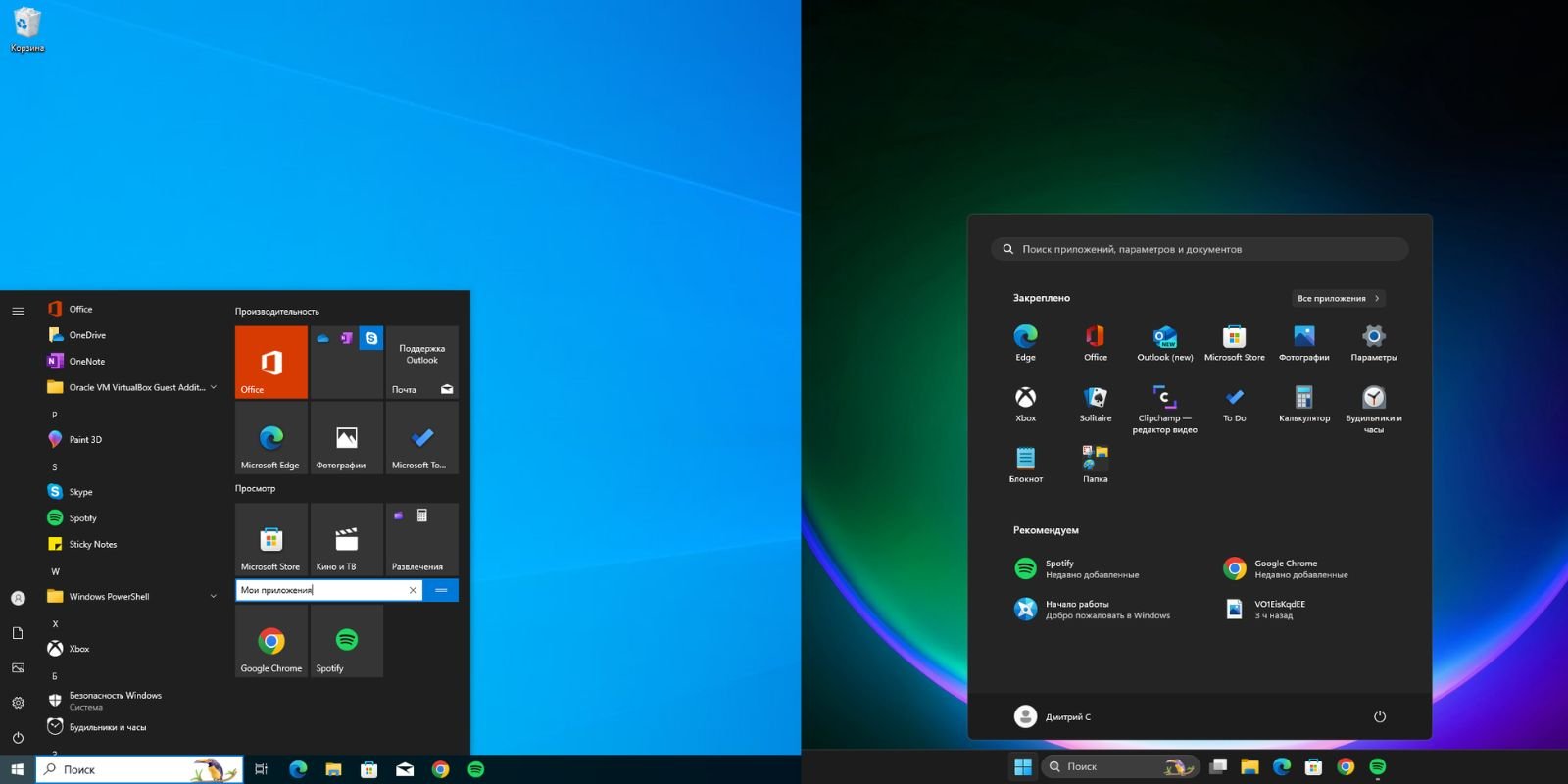
Task: Open the Google Chrome tile
Action: 271,641
